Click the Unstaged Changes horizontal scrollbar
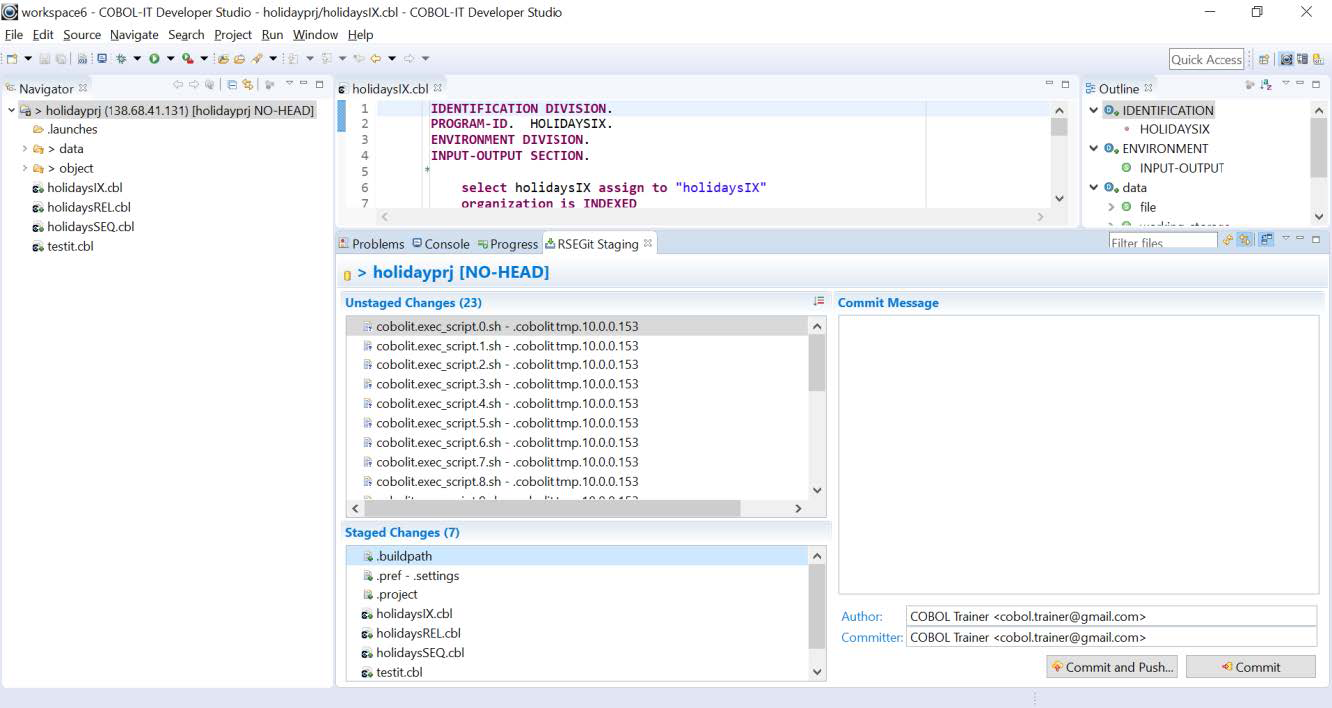 click(551, 508)
